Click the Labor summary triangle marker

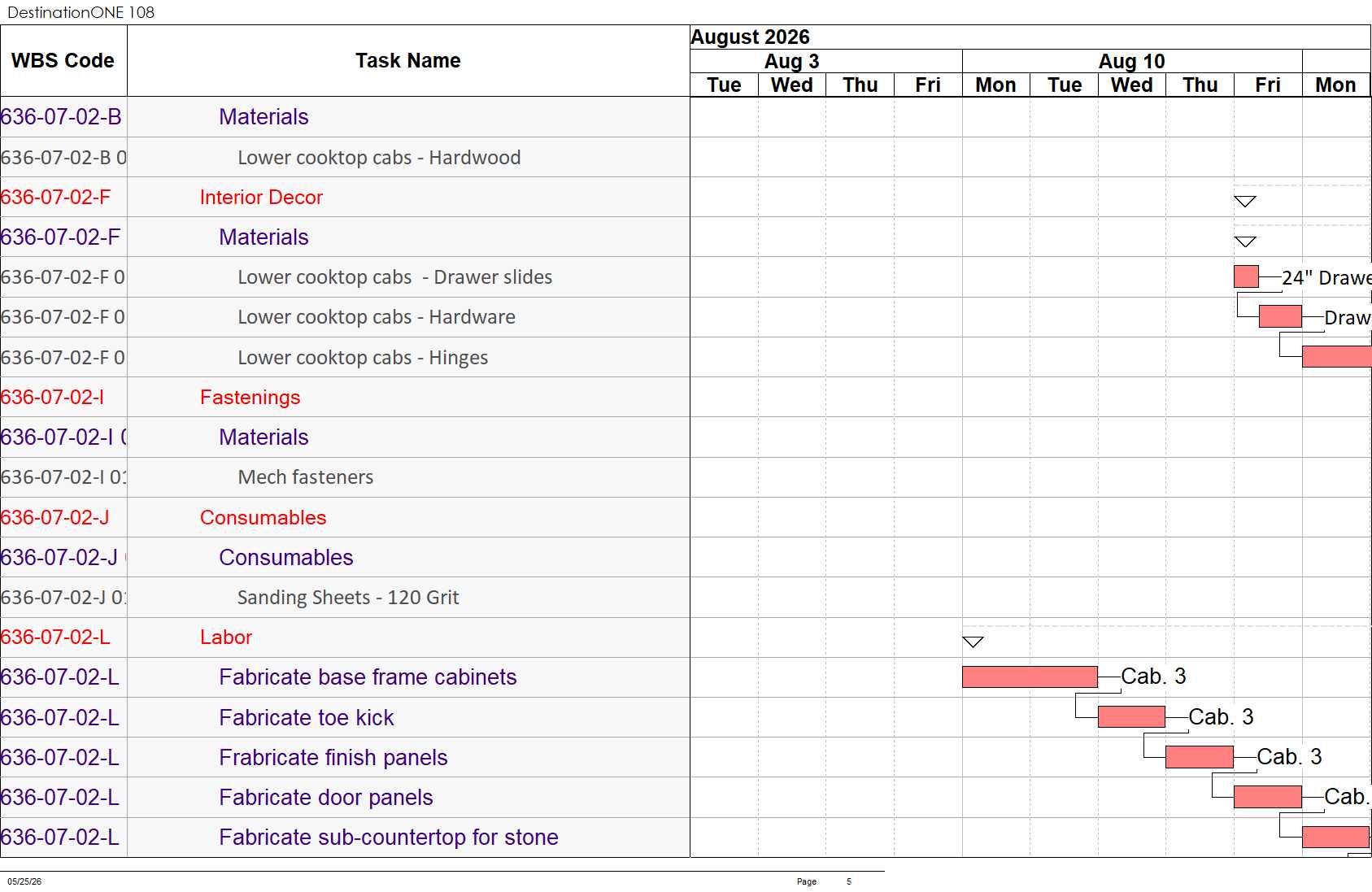[x=973, y=642]
